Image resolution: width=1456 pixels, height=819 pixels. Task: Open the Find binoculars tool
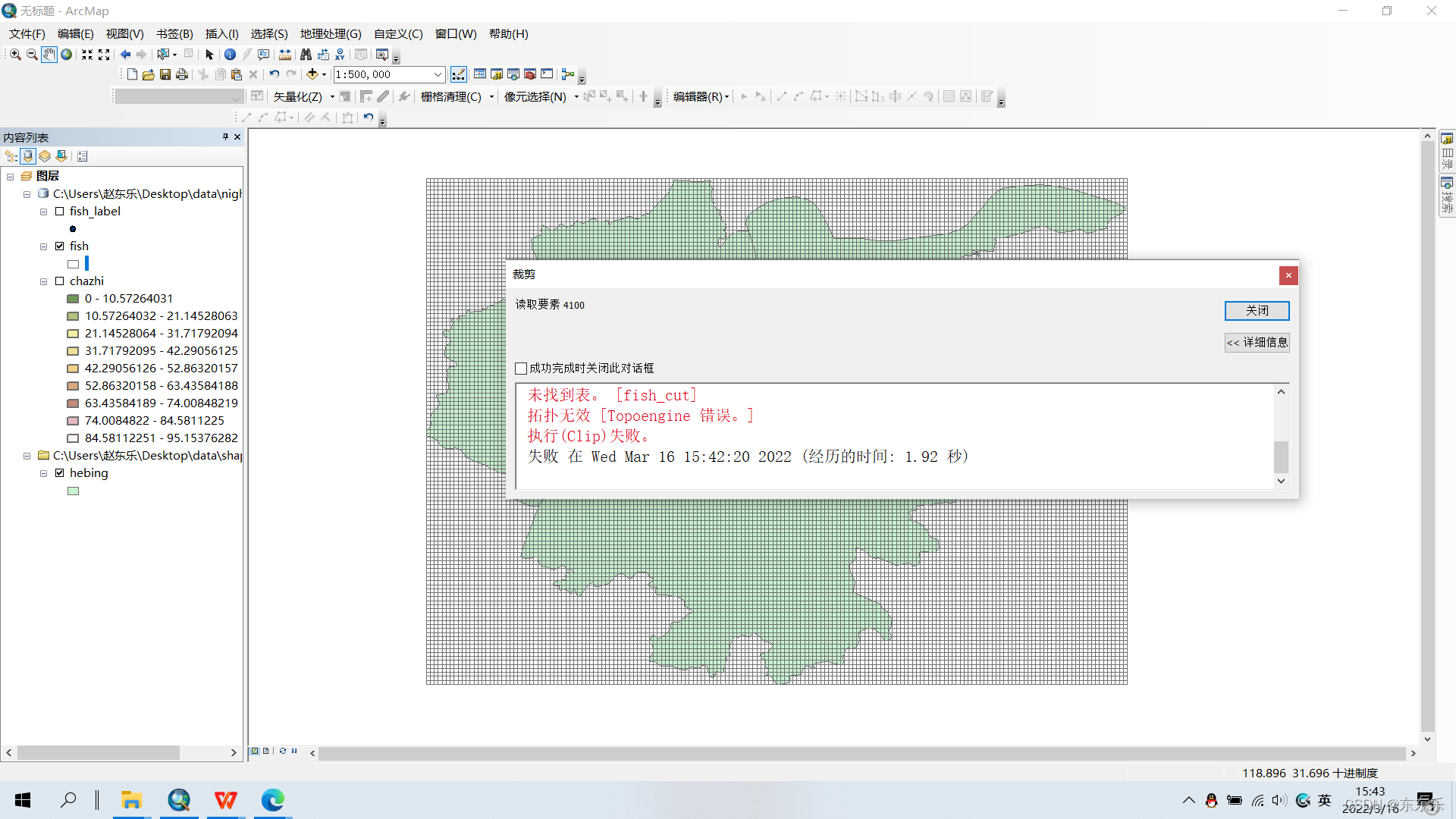coord(306,55)
